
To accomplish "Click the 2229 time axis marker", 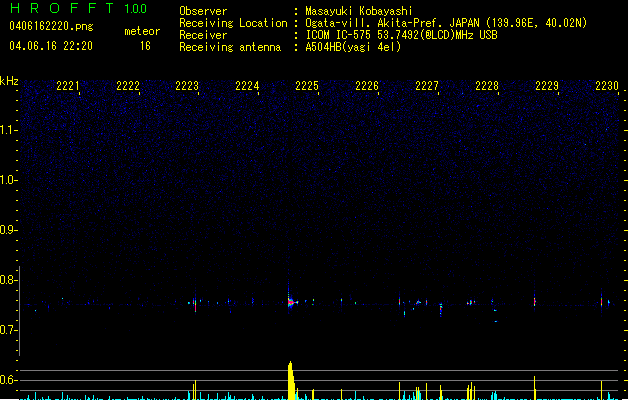I will [x=547, y=86].
